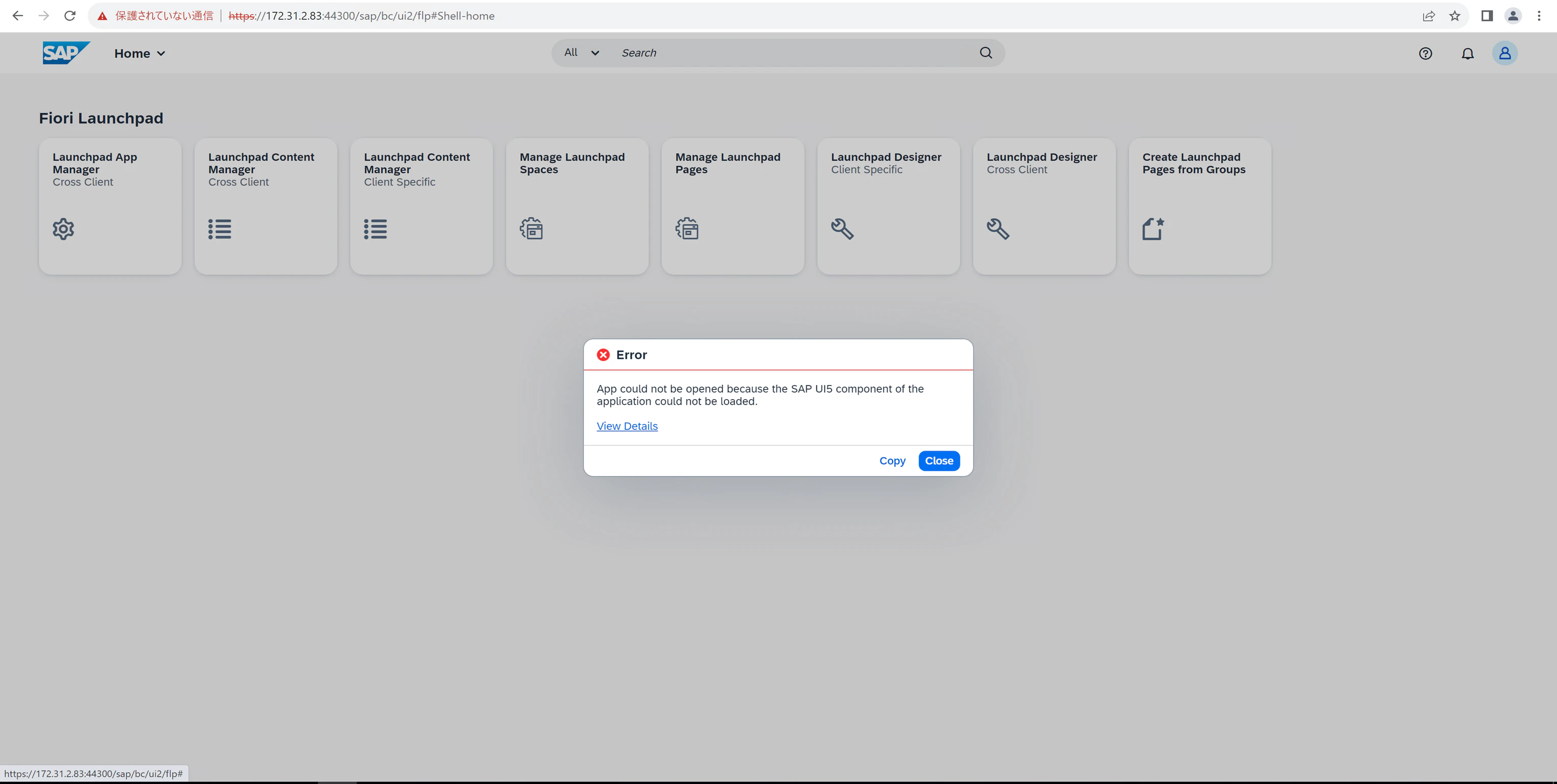The width and height of the screenshot is (1557, 784).
Task: Open the user profile avatar
Action: 1505,53
